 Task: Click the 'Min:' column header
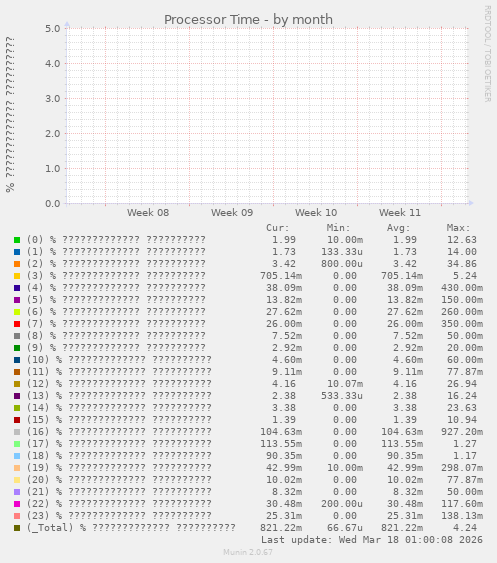click(338, 228)
